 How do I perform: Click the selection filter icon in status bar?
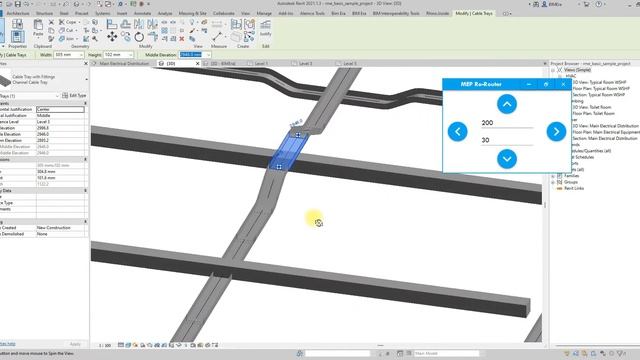click(x=621, y=353)
